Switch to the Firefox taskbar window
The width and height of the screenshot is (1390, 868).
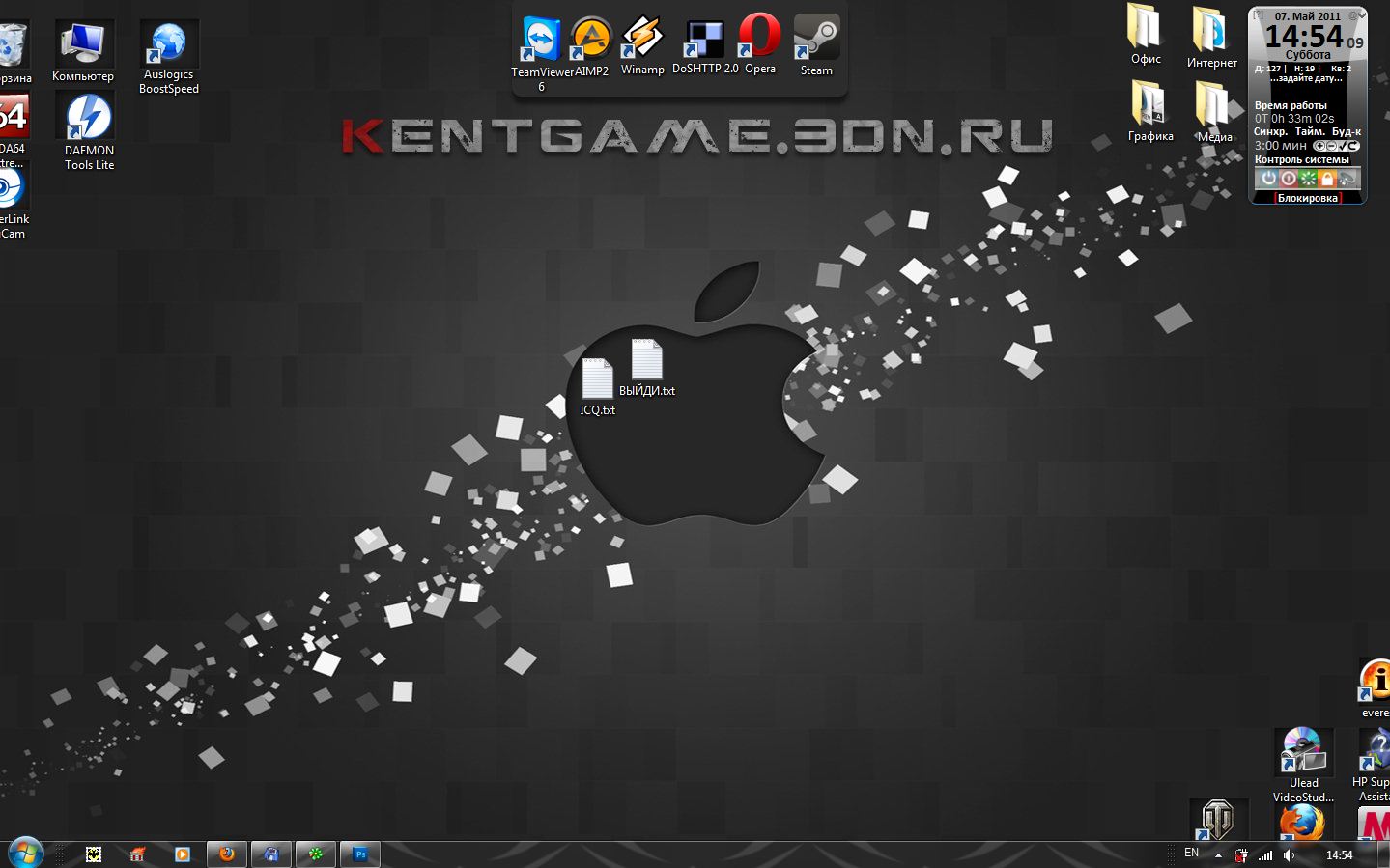227,854
